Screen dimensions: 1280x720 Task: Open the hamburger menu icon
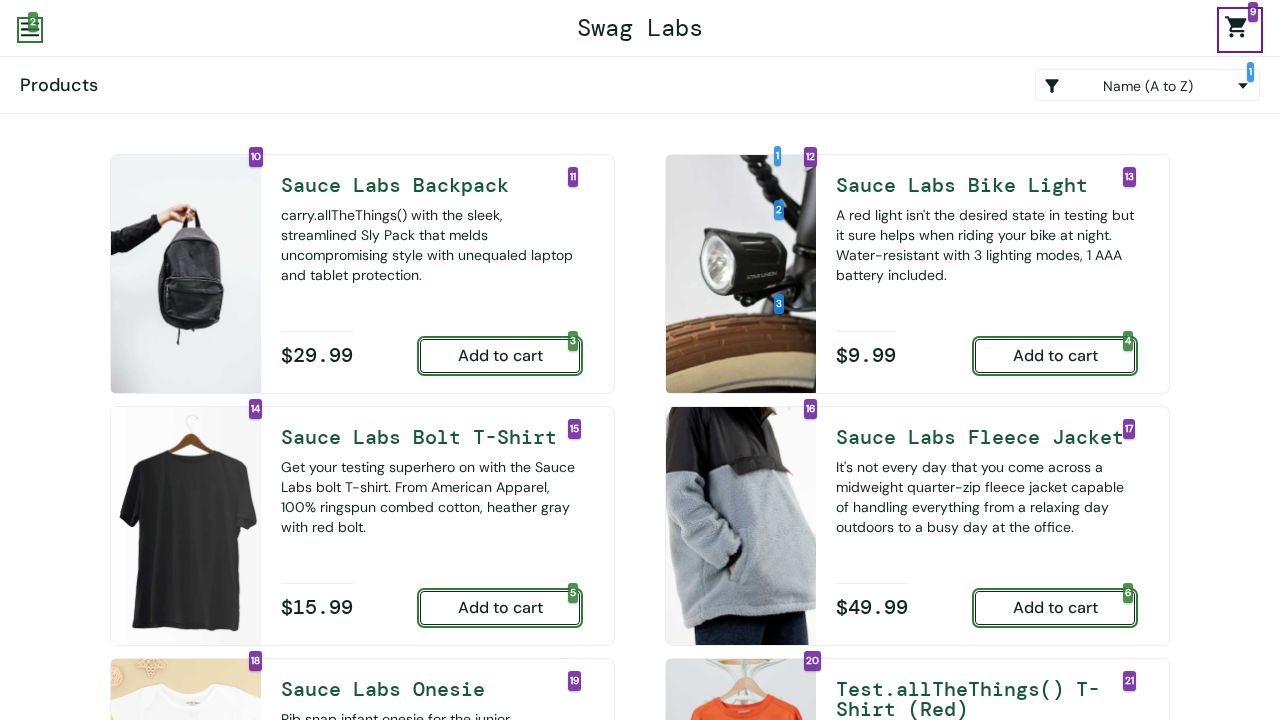coord(30,30)
